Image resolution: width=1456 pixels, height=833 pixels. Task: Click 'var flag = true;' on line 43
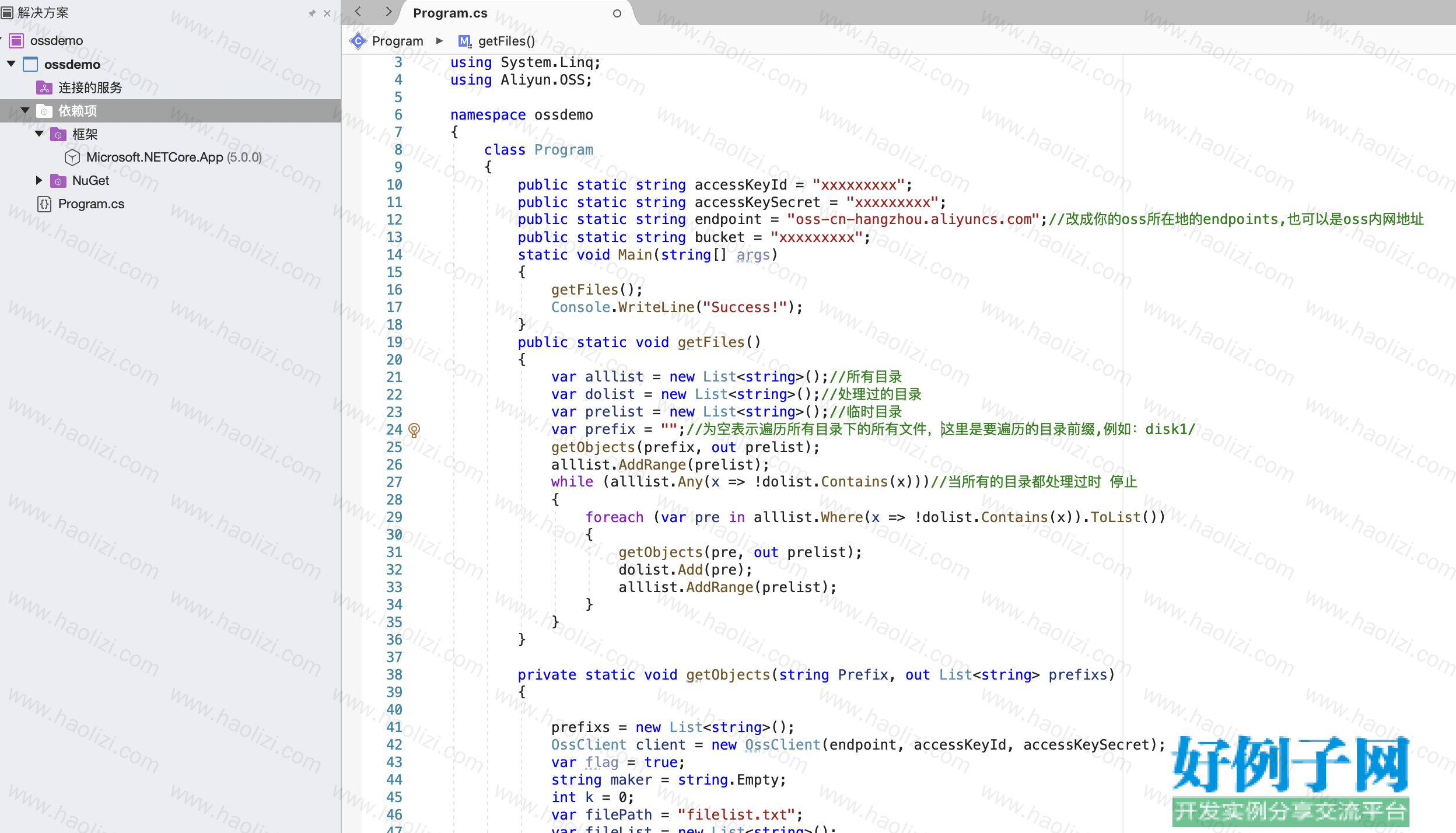click(618, 762)
